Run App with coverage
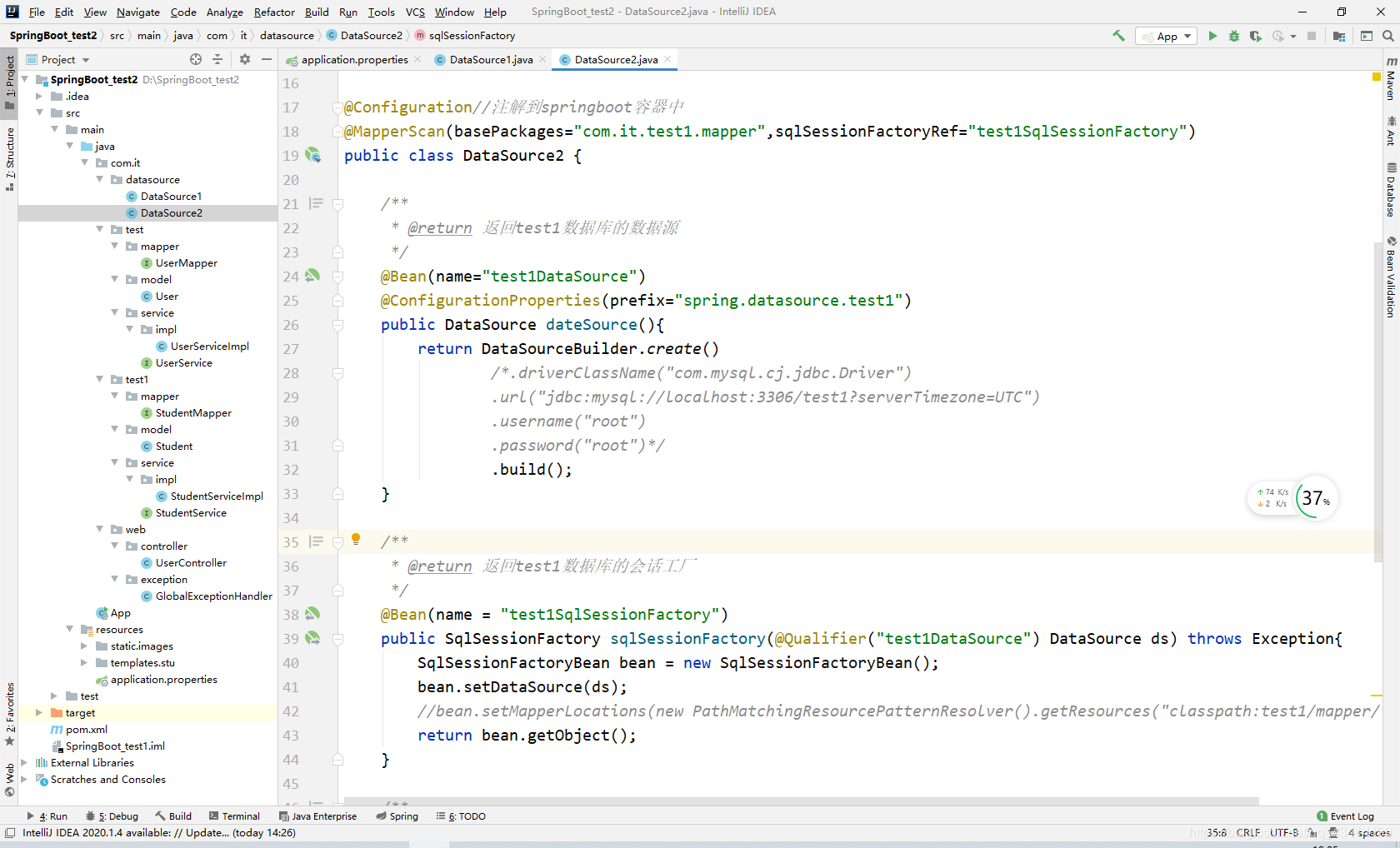Image resolution: width=1400 pixels, height=848 pixels. [1256, 36]
